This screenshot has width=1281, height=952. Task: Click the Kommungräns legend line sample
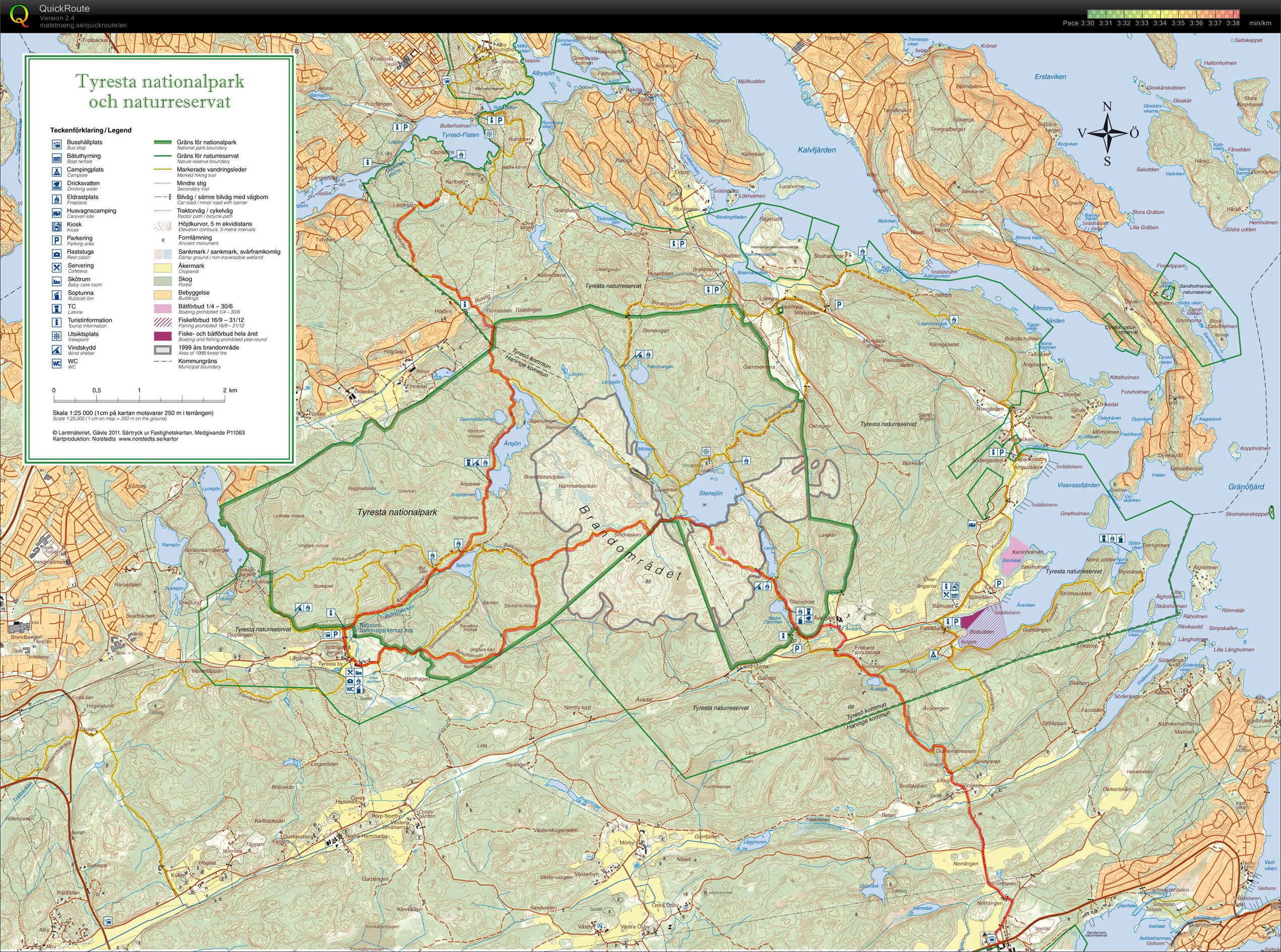[x=163, y=362]
